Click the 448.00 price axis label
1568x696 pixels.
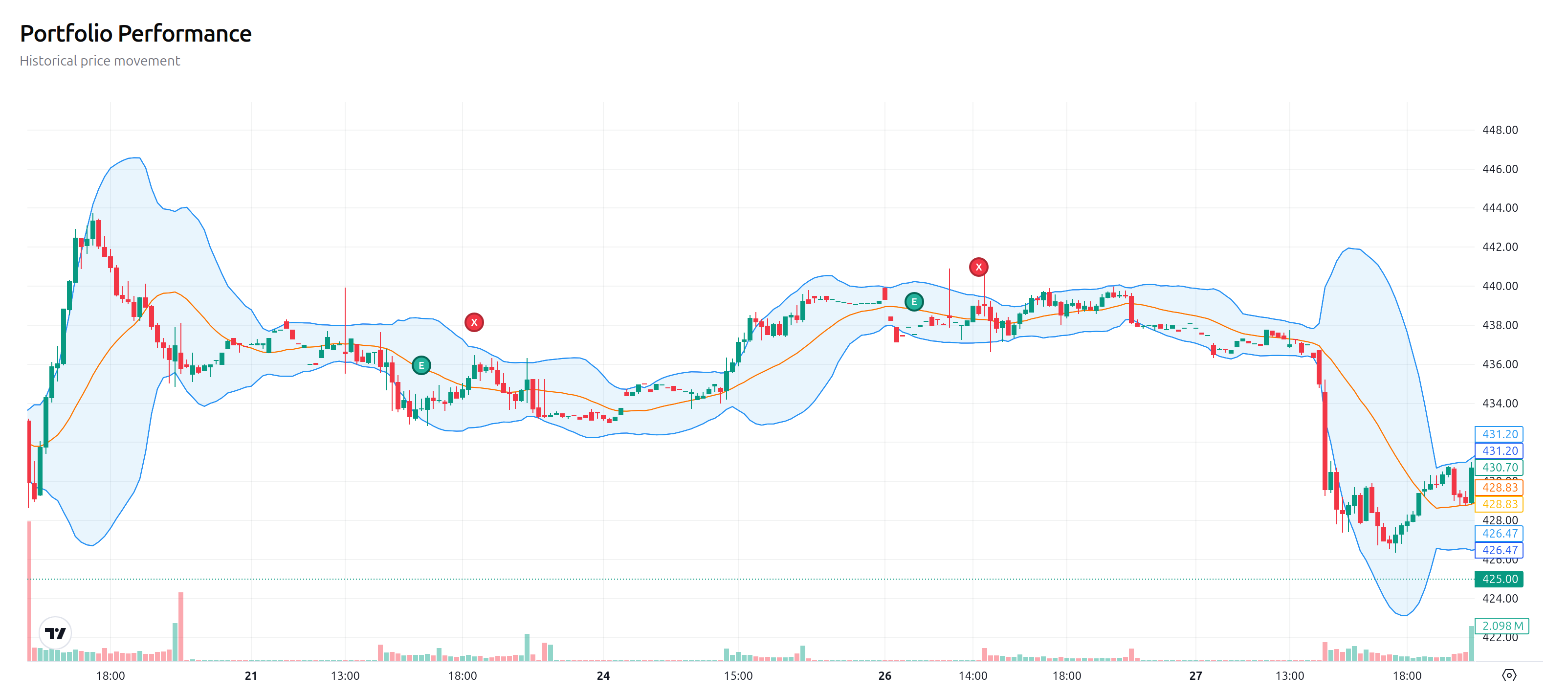[1500, 130]
